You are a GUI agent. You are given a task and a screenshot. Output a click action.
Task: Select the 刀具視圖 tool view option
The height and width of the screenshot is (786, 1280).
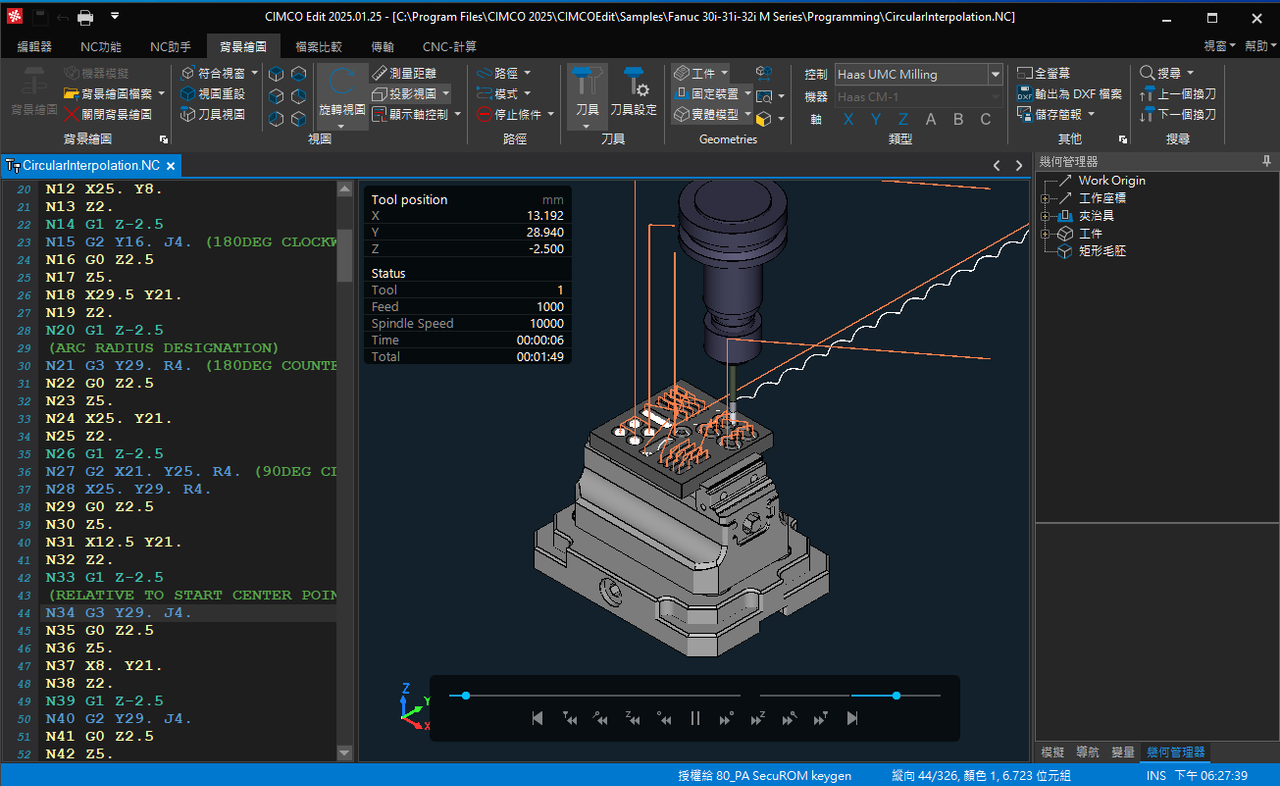click(x=212, y=114)
